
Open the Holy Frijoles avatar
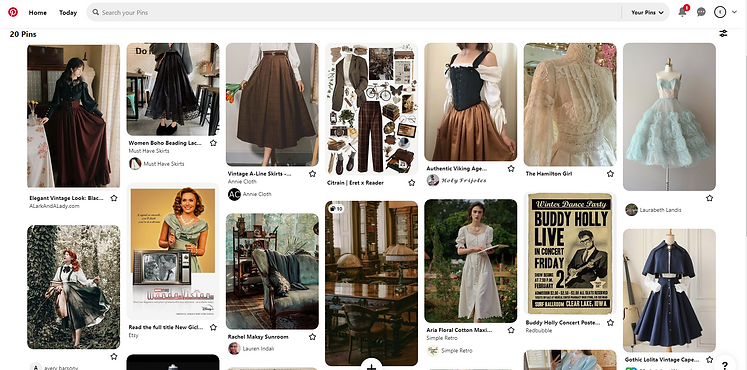point(433,180)
